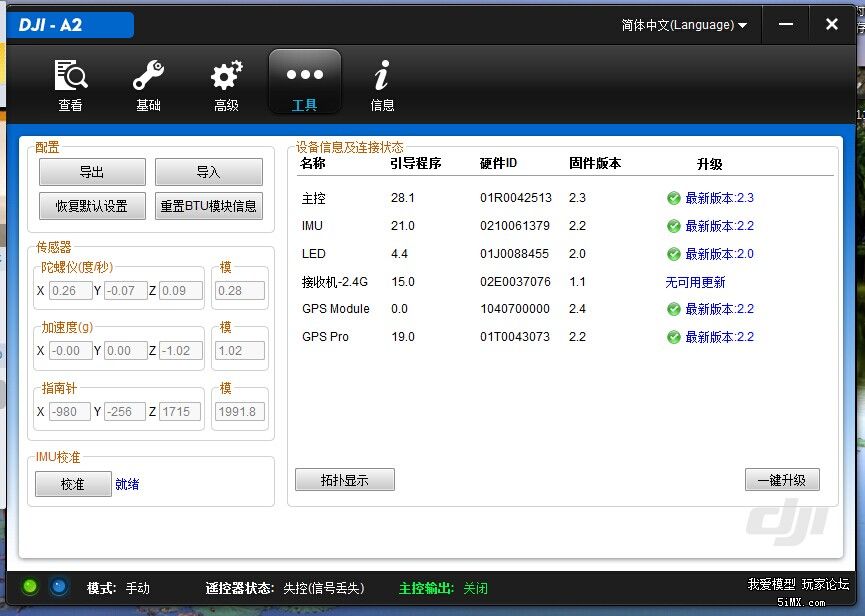Click 恢复默认设置 restore defaults button
865x616 pixels.
point(92,206)
